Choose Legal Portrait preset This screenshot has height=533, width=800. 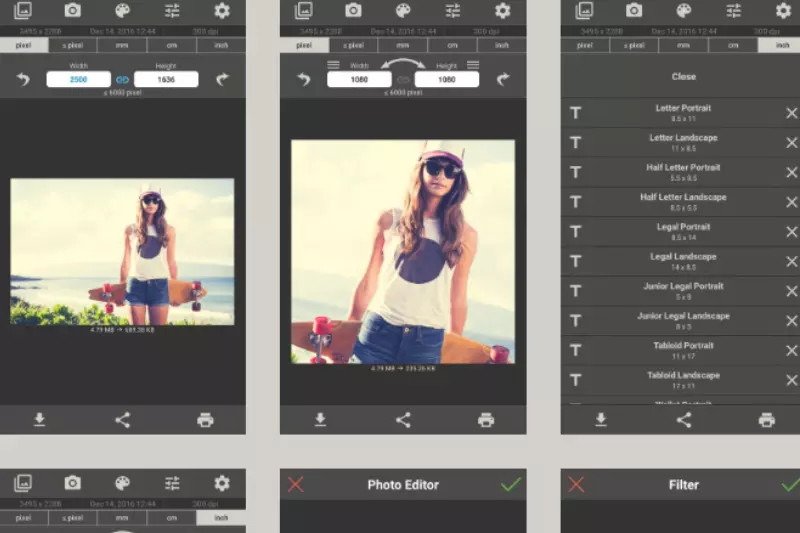(683, 232)
